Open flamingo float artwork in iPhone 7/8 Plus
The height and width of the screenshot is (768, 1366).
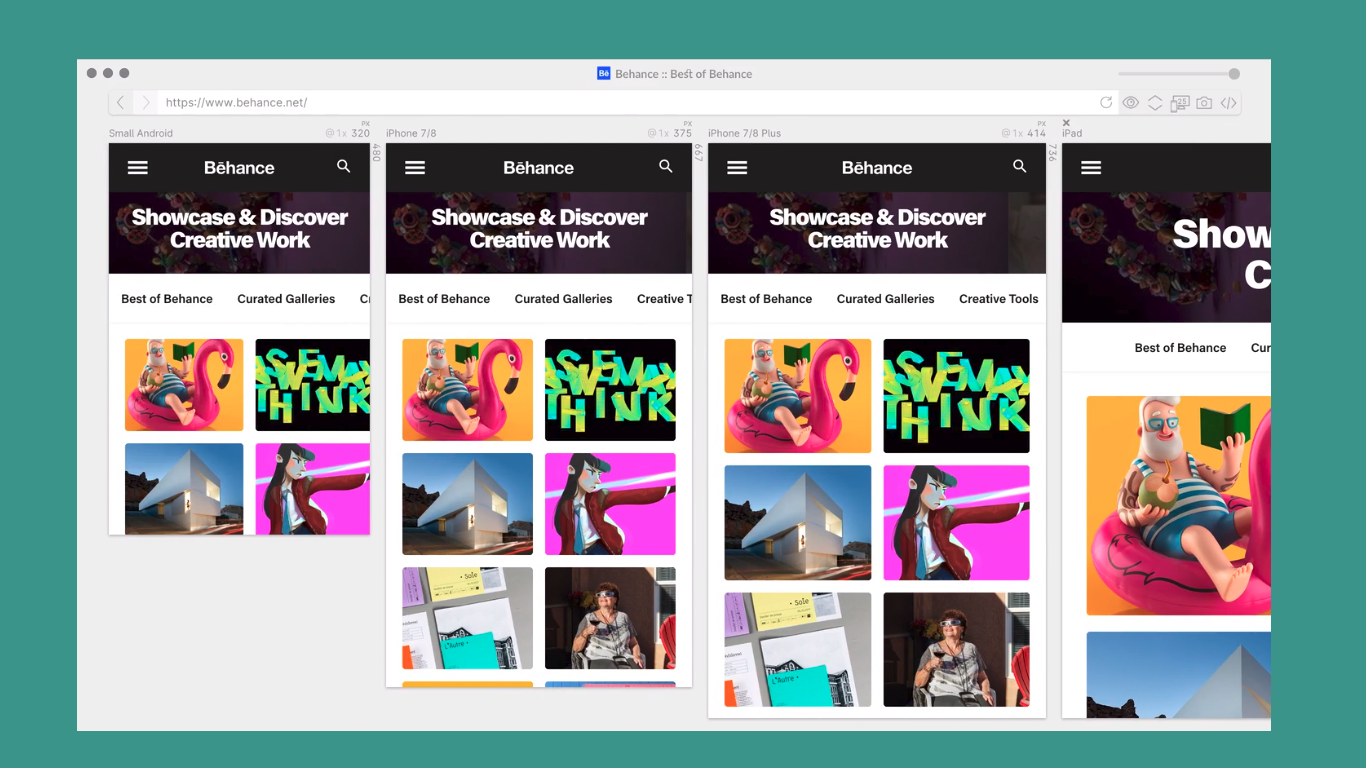798,396
